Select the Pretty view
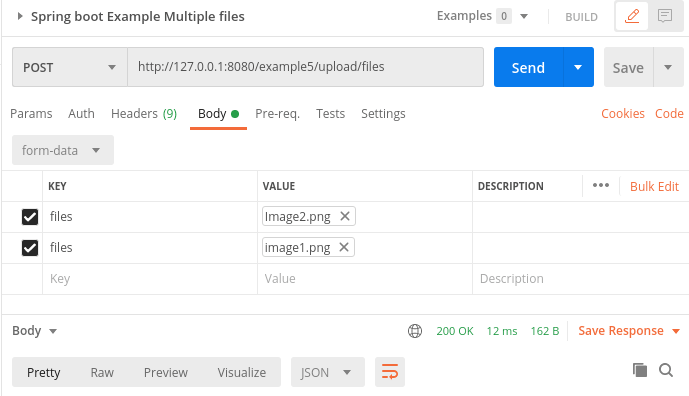Image resolution: width=689 pixels, height=396 pixels. [44, 373]
